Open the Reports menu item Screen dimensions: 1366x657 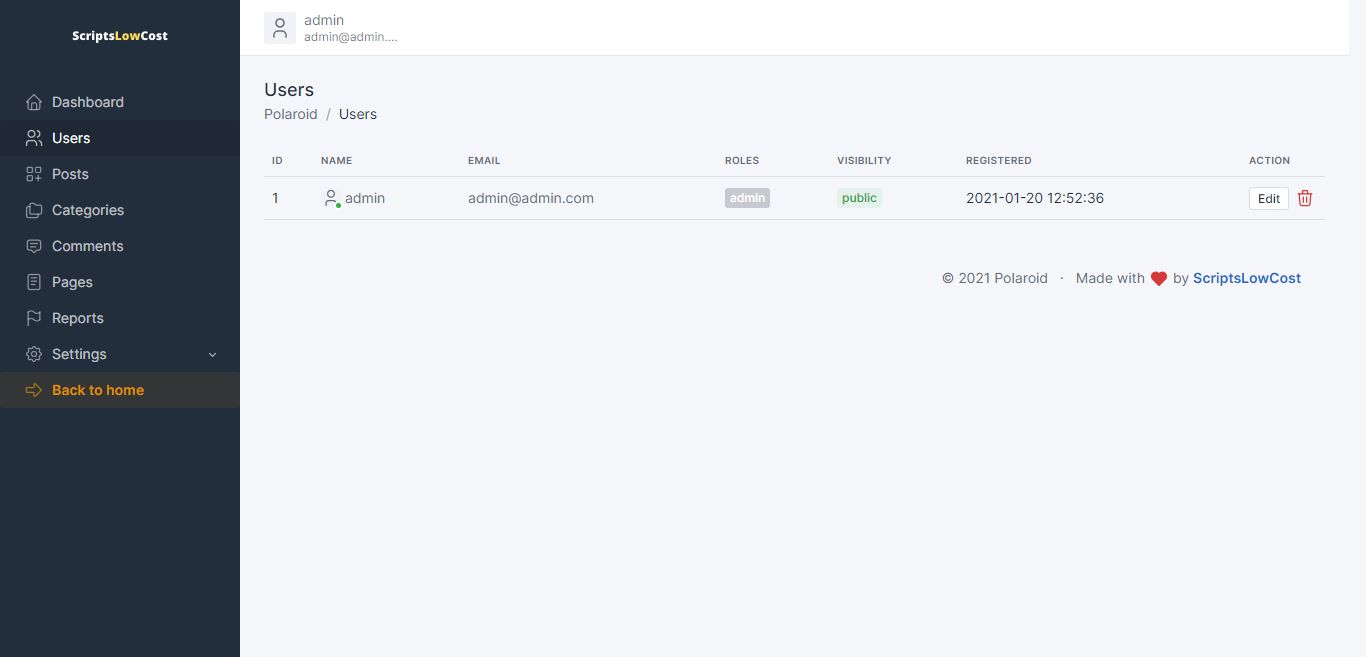pos(120,318)
